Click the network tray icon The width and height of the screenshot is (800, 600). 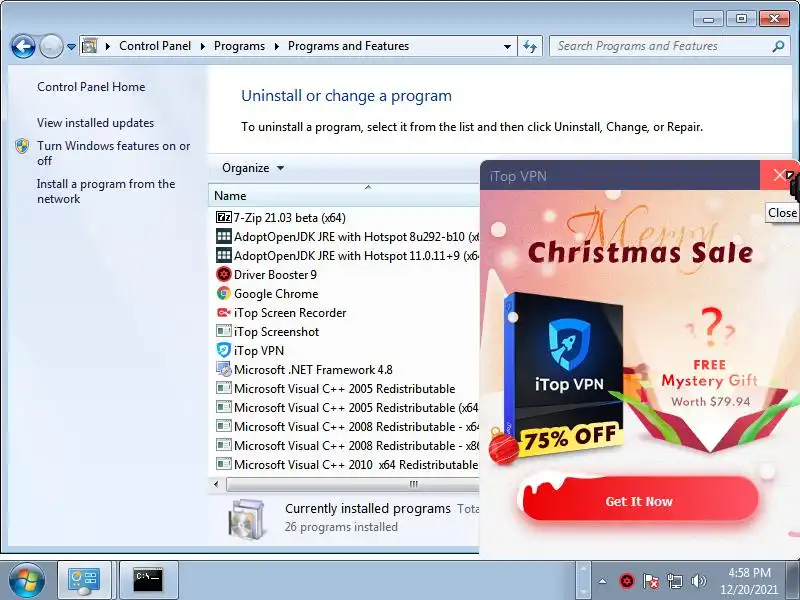[x=674, y=581]
